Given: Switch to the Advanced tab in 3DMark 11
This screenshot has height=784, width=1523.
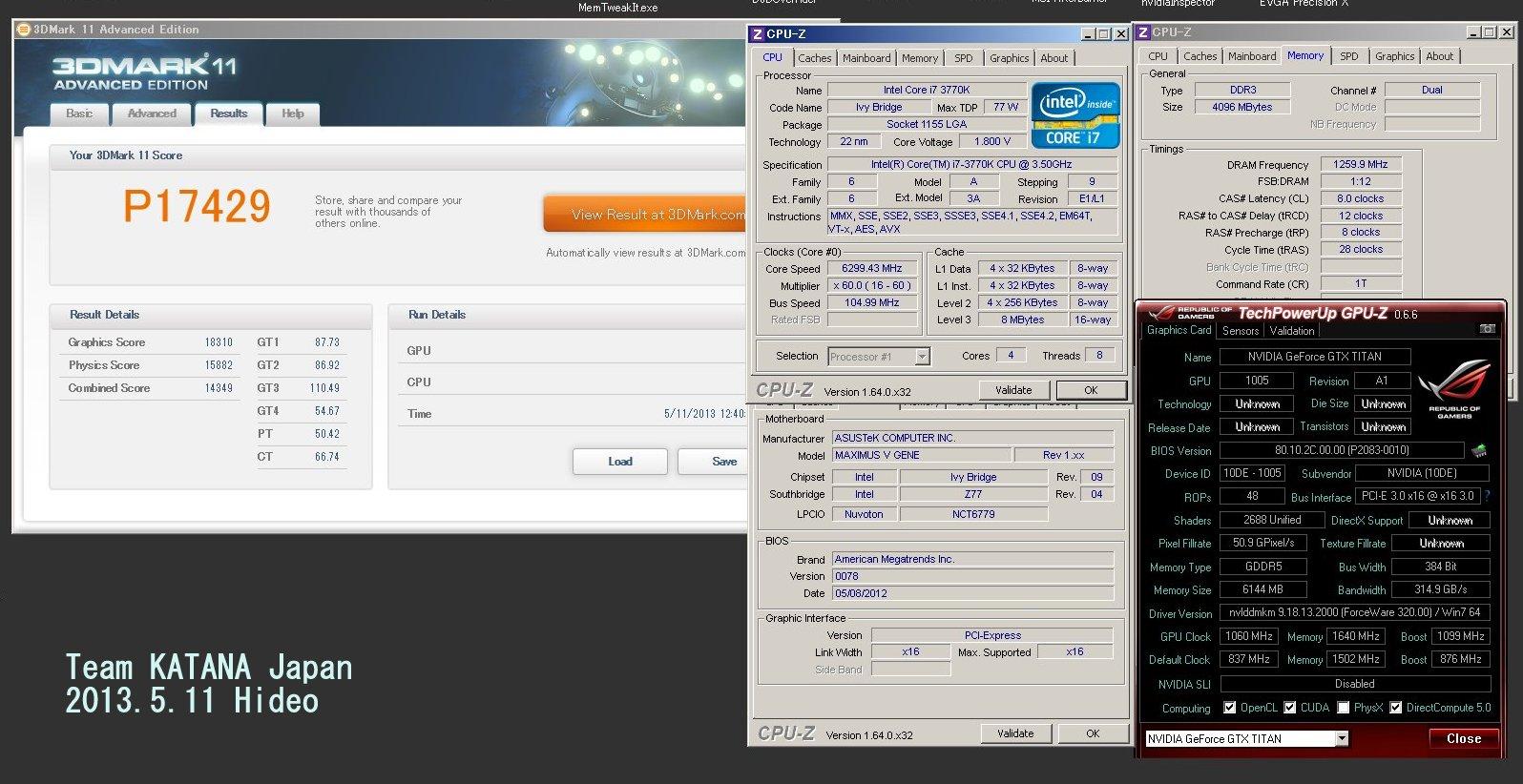Looking at the screenshot, I should [152, 113].
